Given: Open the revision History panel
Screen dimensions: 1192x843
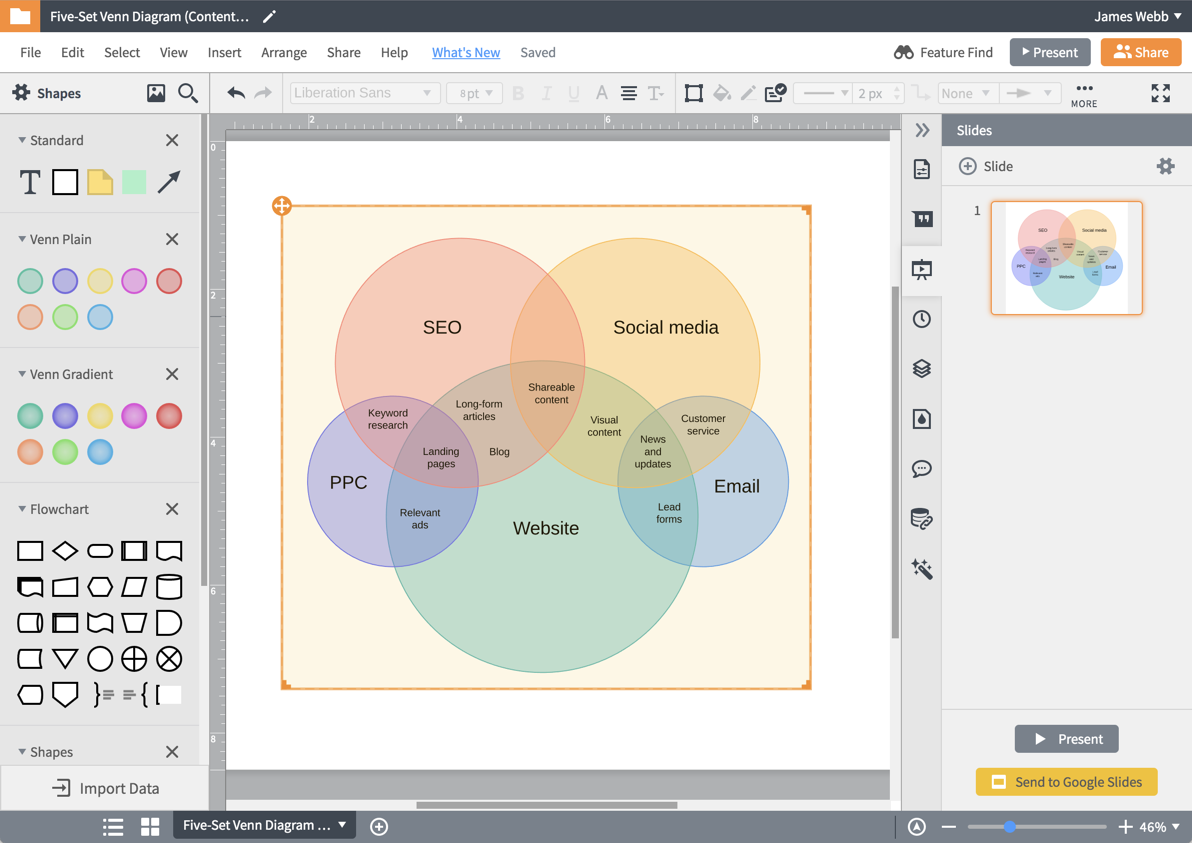Looking at the screenshot, I should (922, 318).
